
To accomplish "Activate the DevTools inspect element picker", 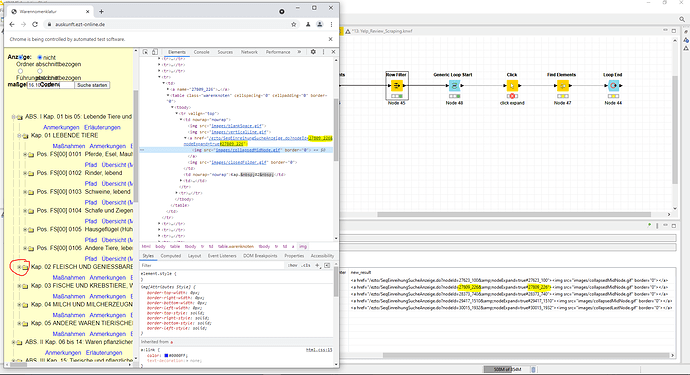I will (x=146, y=52).
